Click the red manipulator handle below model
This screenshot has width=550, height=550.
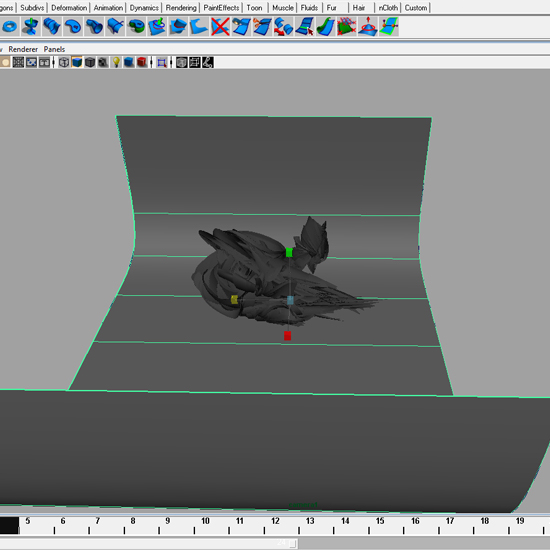coord(288,336)
